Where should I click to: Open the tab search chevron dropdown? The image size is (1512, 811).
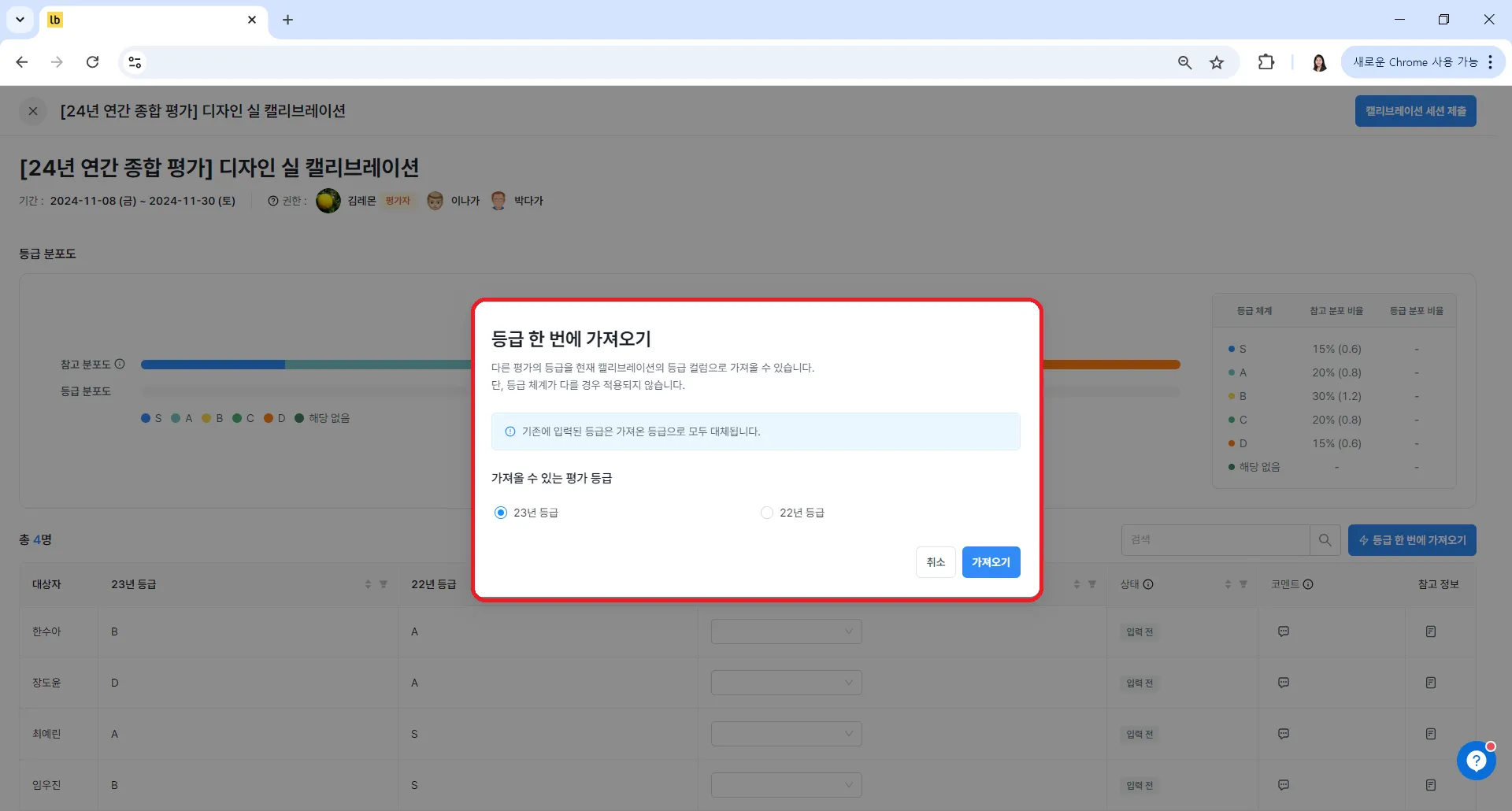click(x=20, y=20)
